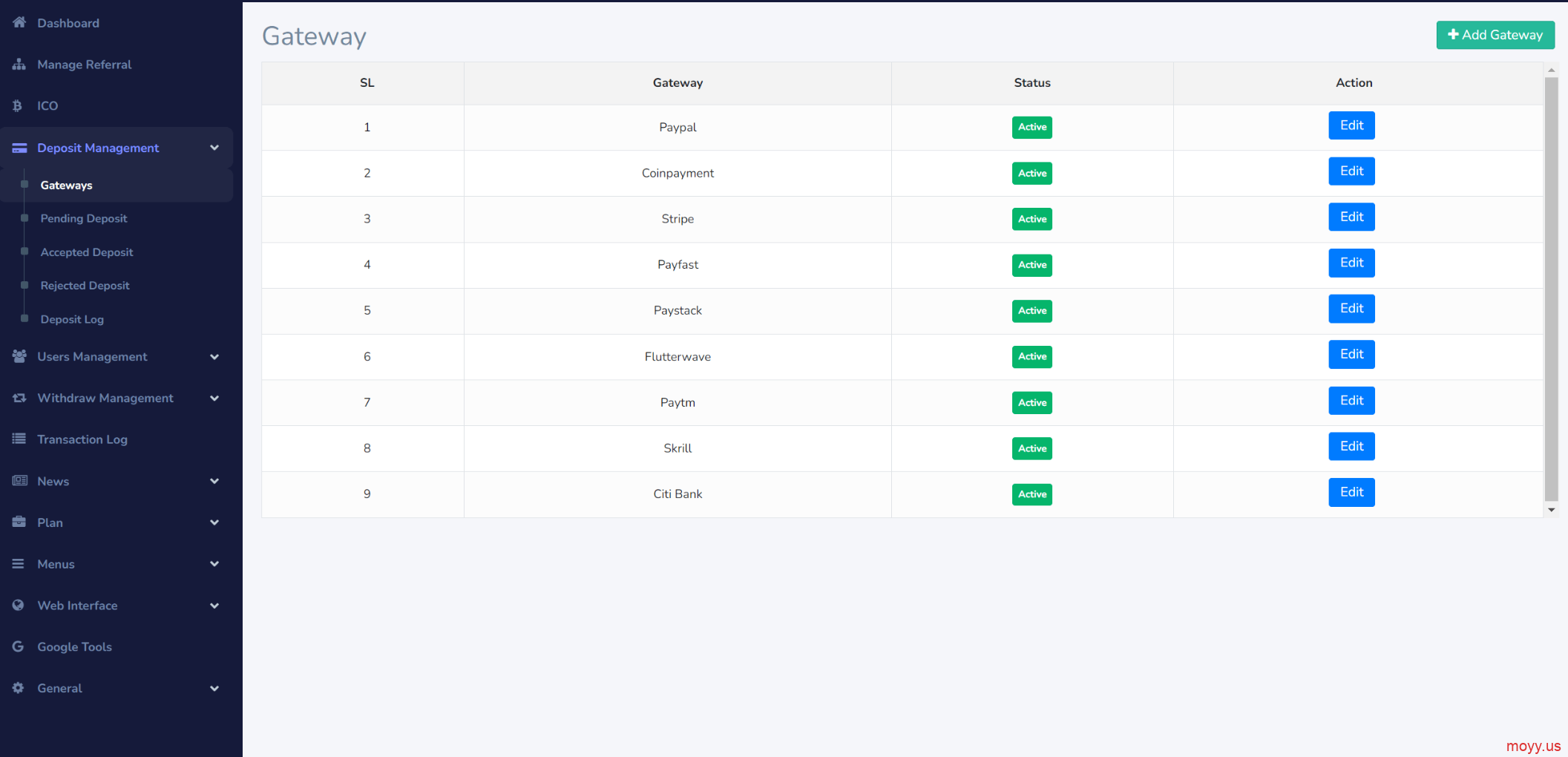1568x757 pixels.
Task: Open the ICO menu item
Action: pos(47,105)
